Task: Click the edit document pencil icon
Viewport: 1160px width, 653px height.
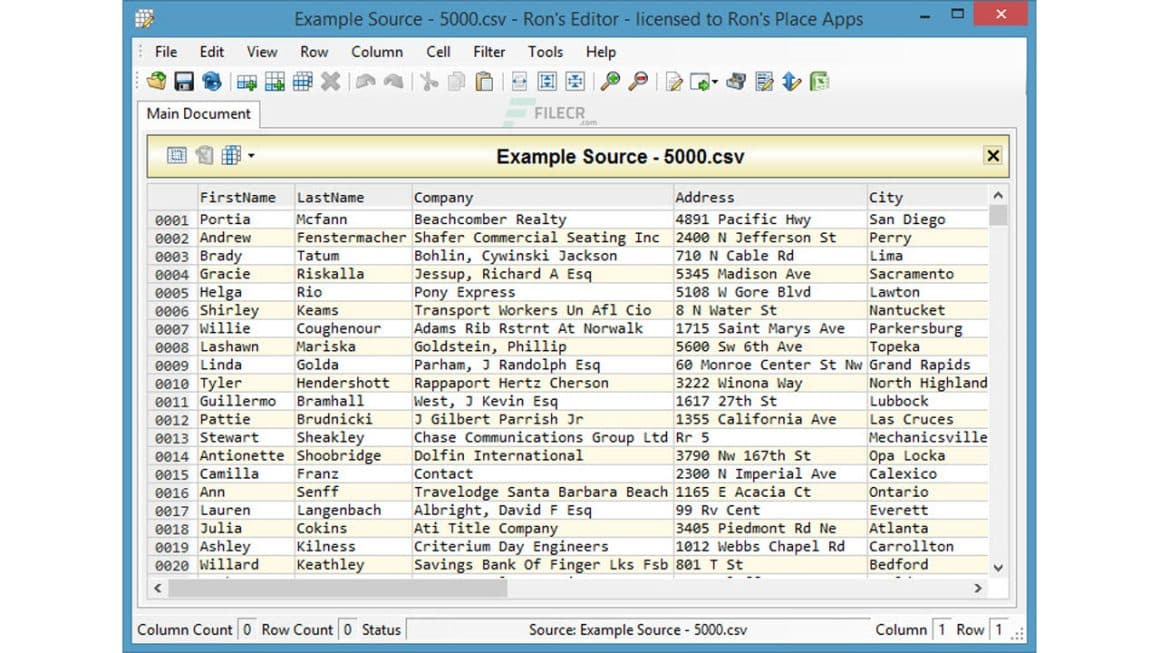Action: [674, 81]
